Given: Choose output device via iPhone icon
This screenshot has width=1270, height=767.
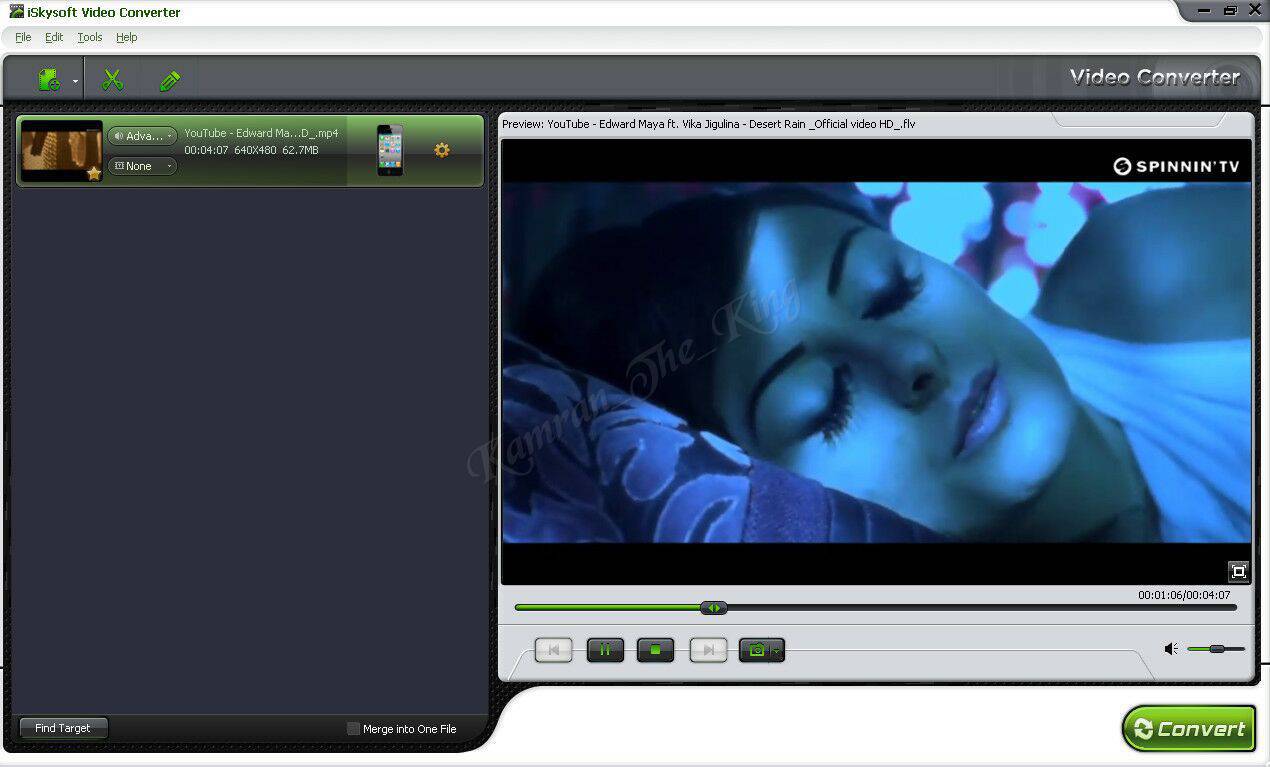Looking at the screenshot, I should click(390, 150).
